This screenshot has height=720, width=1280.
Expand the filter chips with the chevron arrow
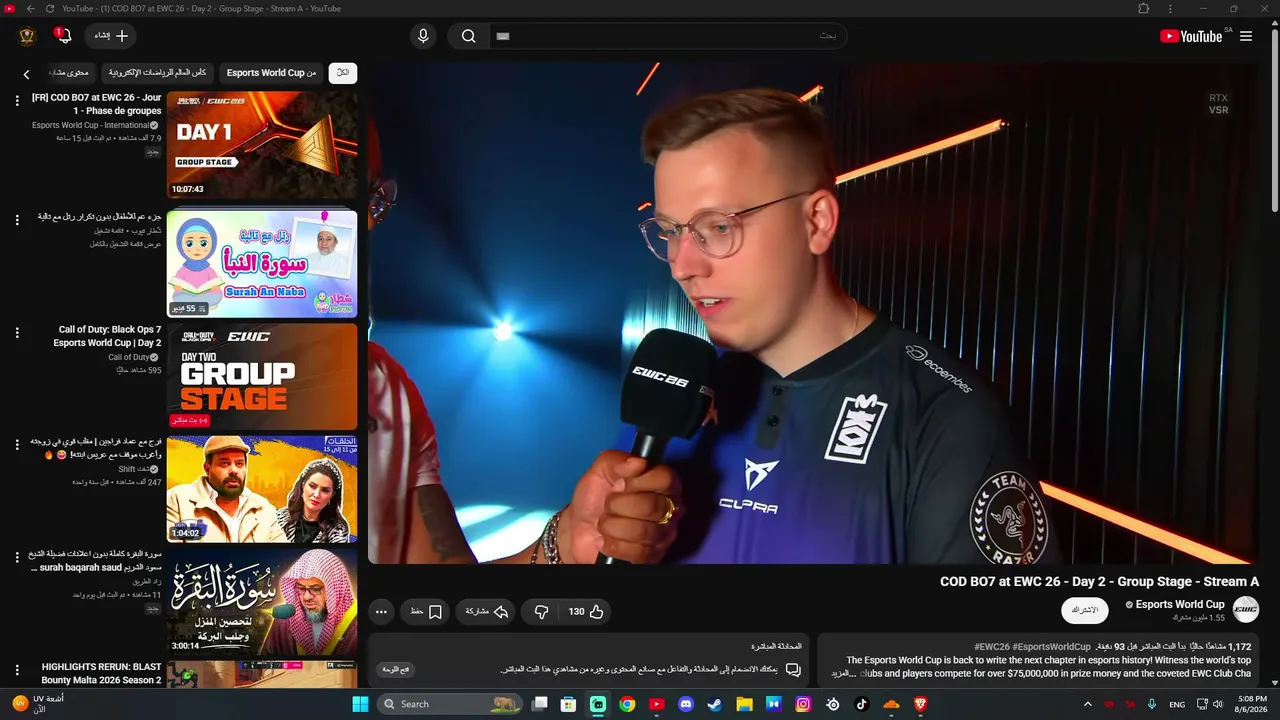[x=27, y=74]
